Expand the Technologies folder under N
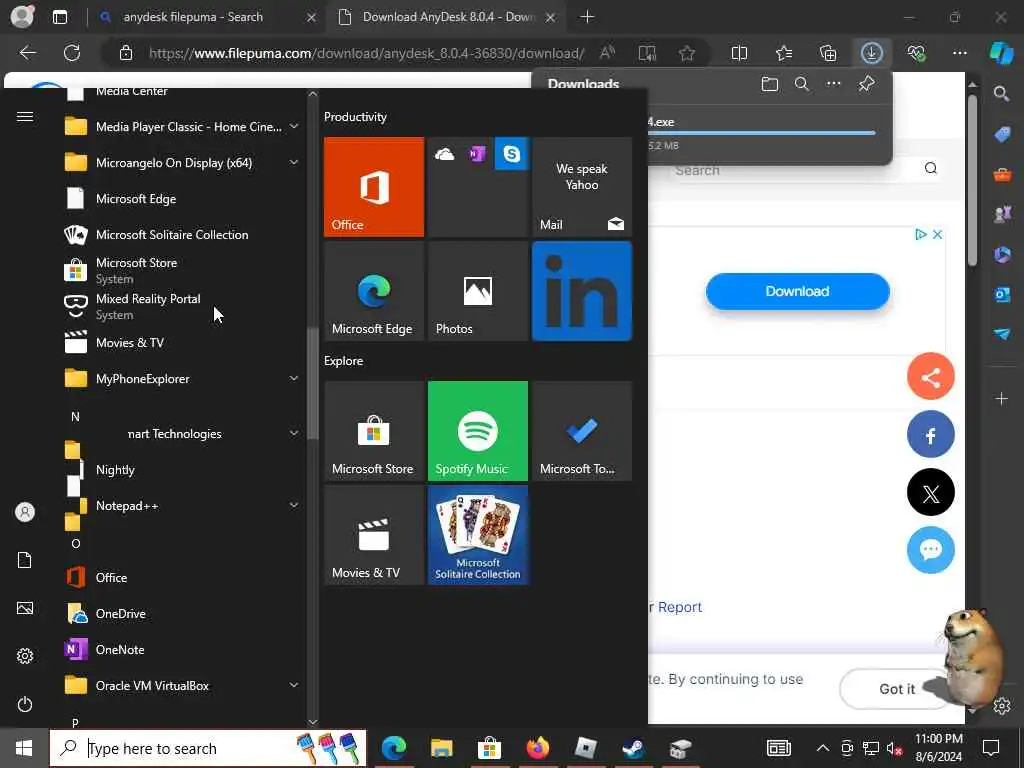Screen dimensions: 1024x768 pos(294,434)
